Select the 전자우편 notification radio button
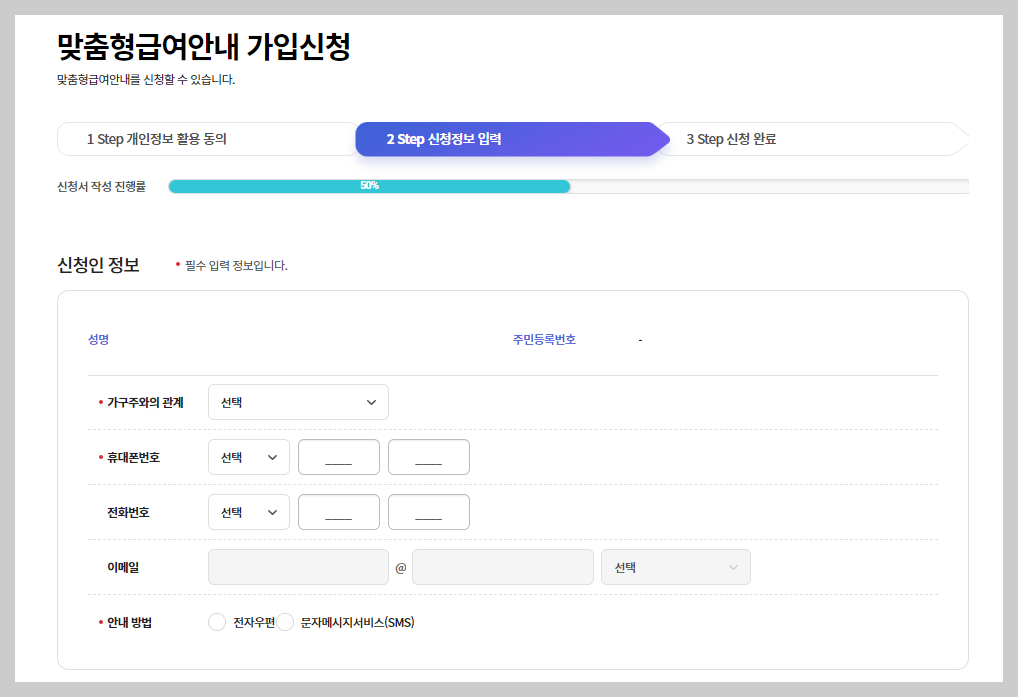The height and width of the screenshot is (697, 1018). pos(217,621)
